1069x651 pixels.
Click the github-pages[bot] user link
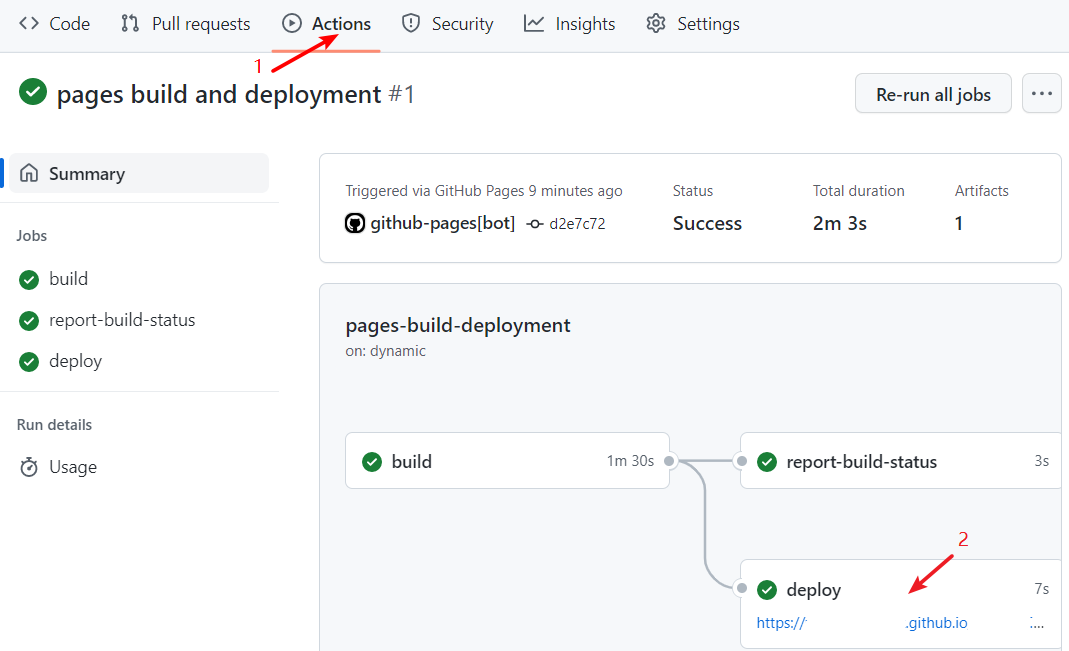point(442,224)
